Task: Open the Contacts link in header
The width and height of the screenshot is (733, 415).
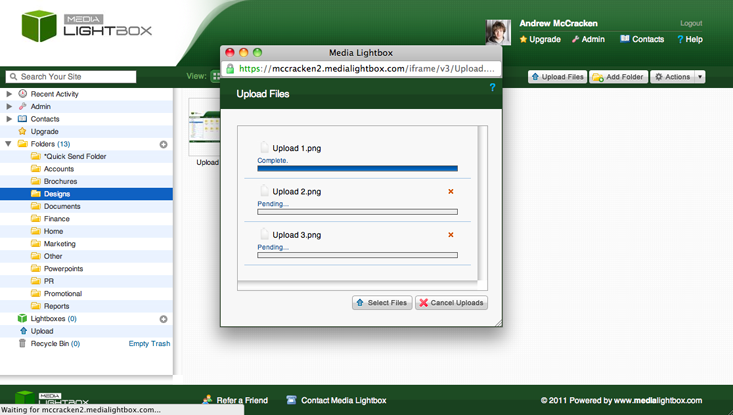Action: point(641,39)
